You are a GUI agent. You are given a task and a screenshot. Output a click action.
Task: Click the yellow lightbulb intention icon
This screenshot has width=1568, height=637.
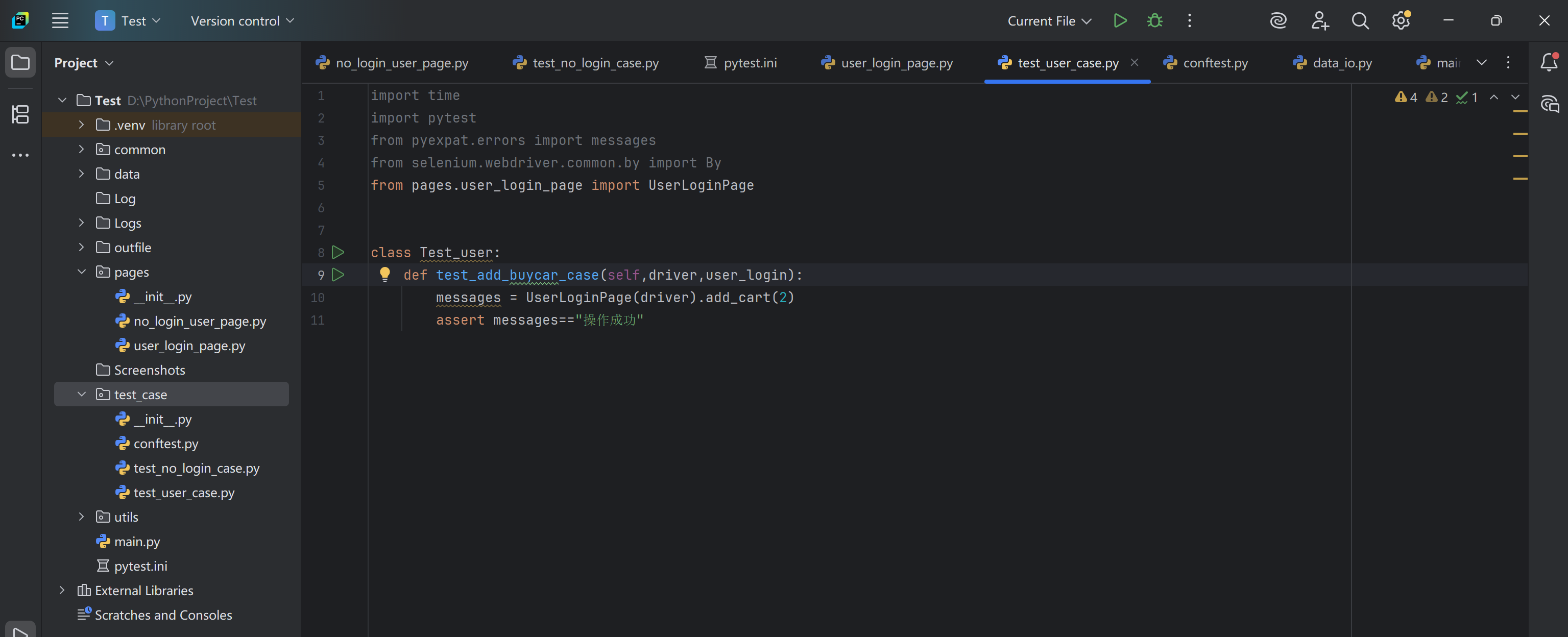coord(384,275)
